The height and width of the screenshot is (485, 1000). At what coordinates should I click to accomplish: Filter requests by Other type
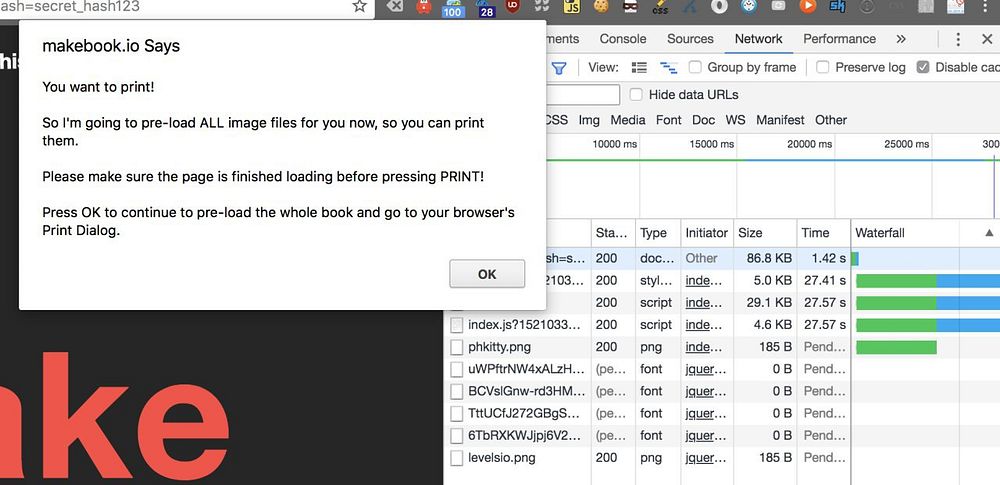[x=830, y=120]
